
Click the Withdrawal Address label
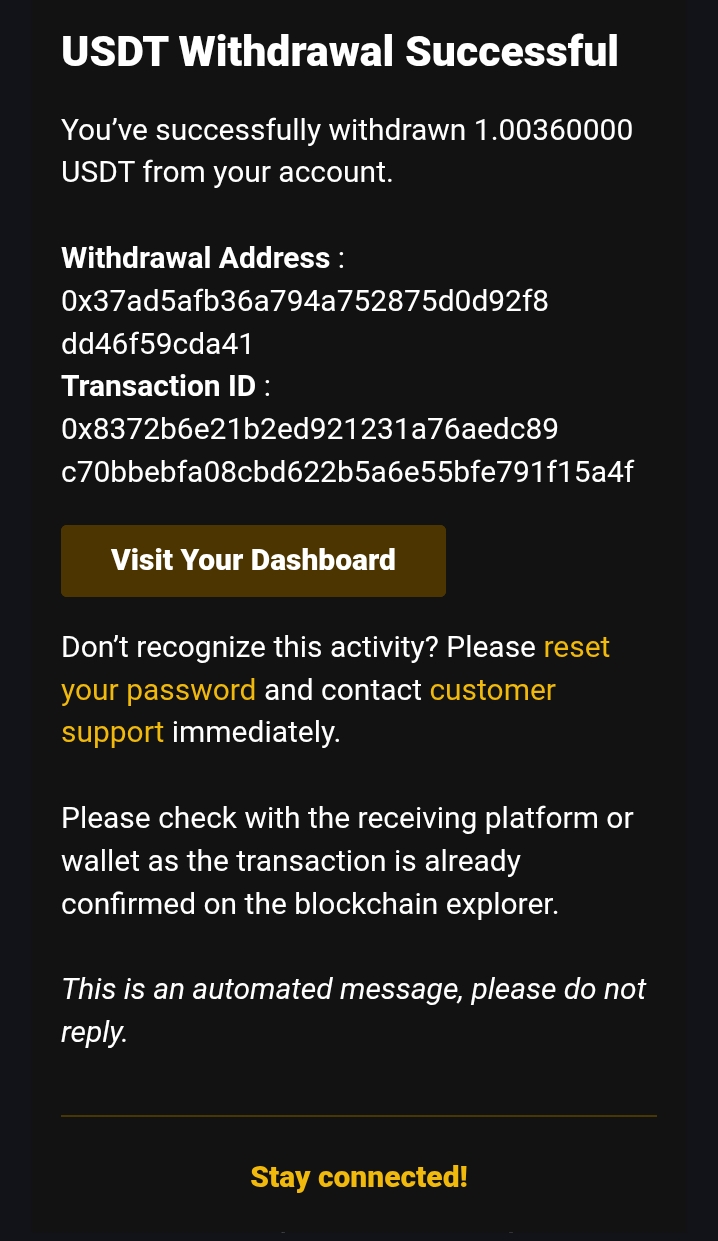[196, 258]
